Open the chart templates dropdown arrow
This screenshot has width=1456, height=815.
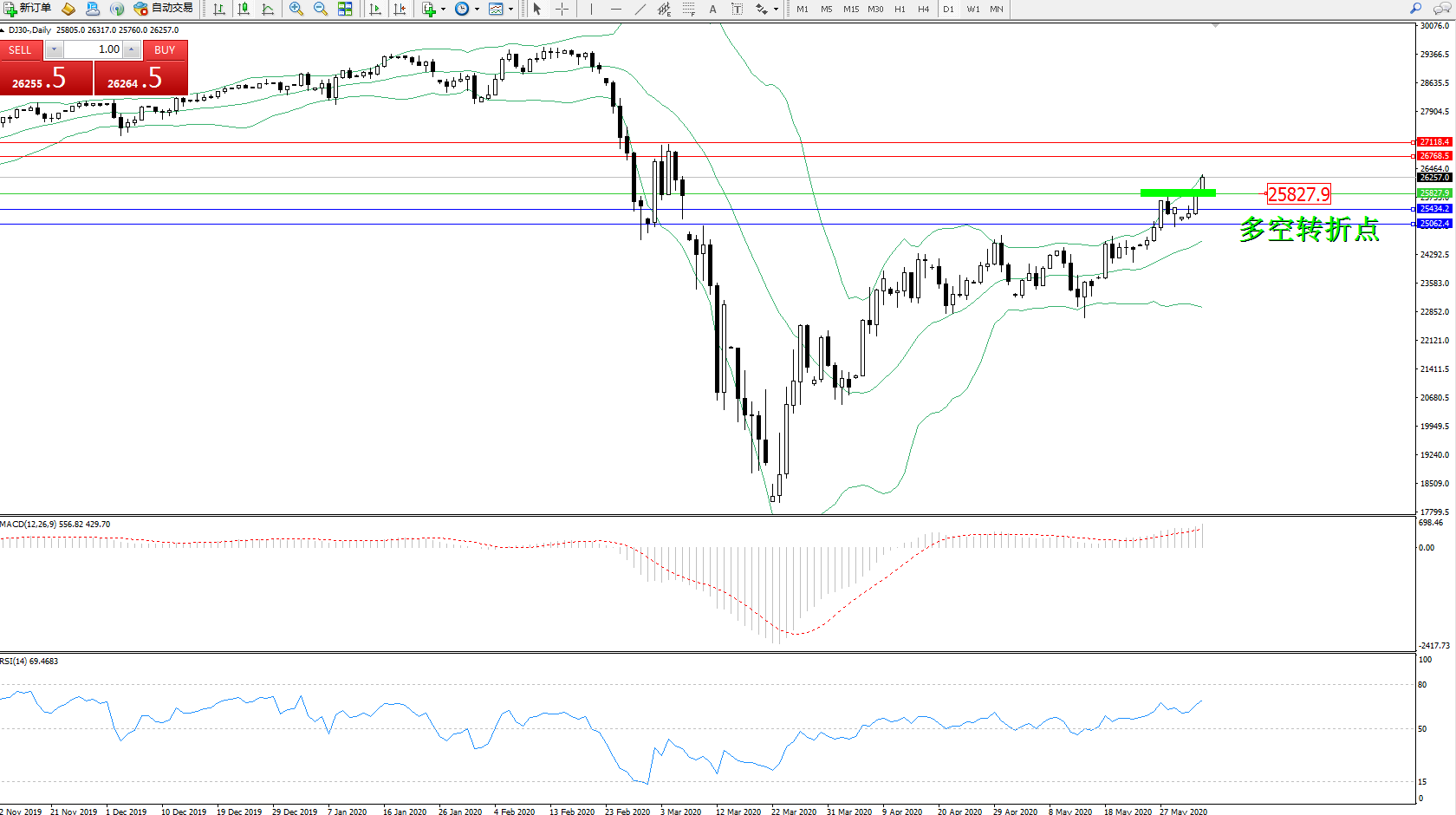click(x=510, y=9)
